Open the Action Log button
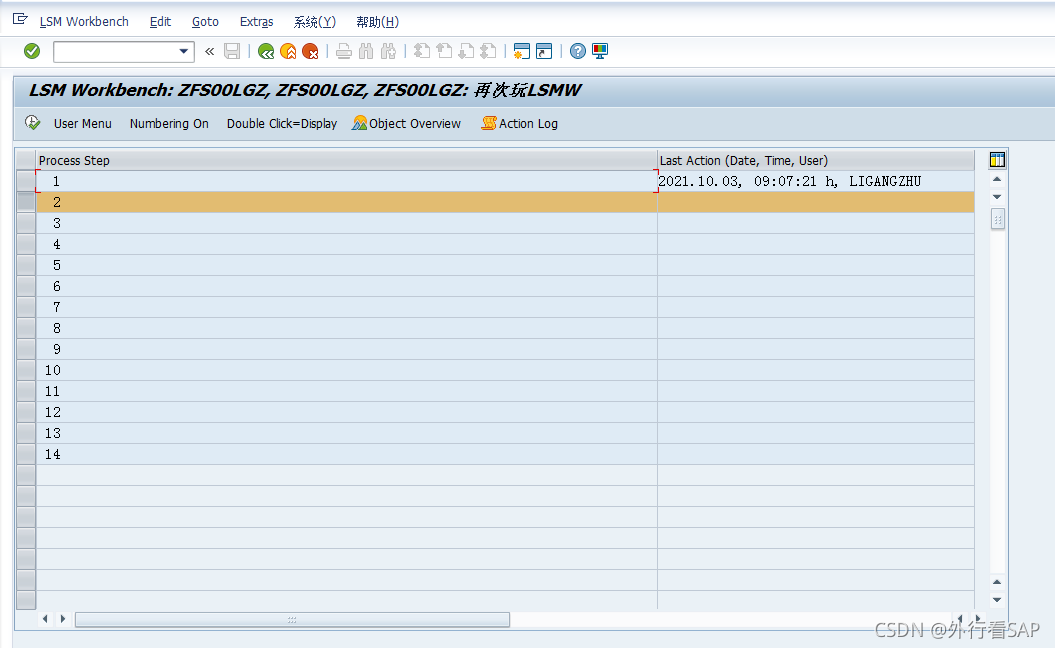 519,124
